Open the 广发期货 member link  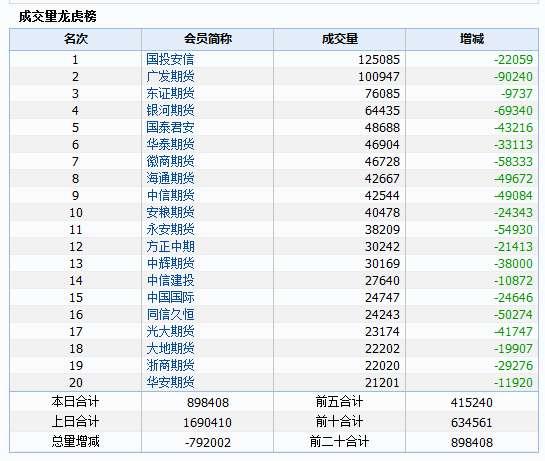(x=170, y=76)
